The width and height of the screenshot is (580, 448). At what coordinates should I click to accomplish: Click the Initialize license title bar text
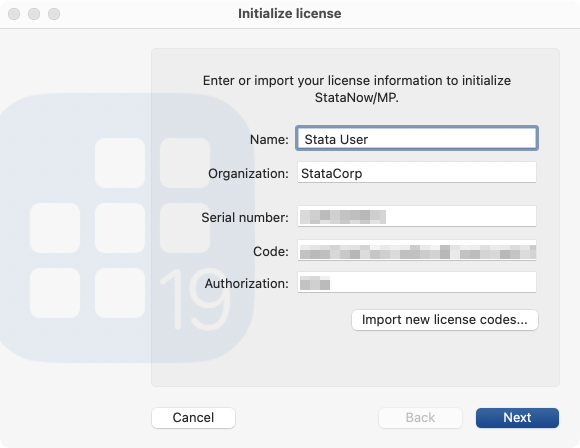290,14
